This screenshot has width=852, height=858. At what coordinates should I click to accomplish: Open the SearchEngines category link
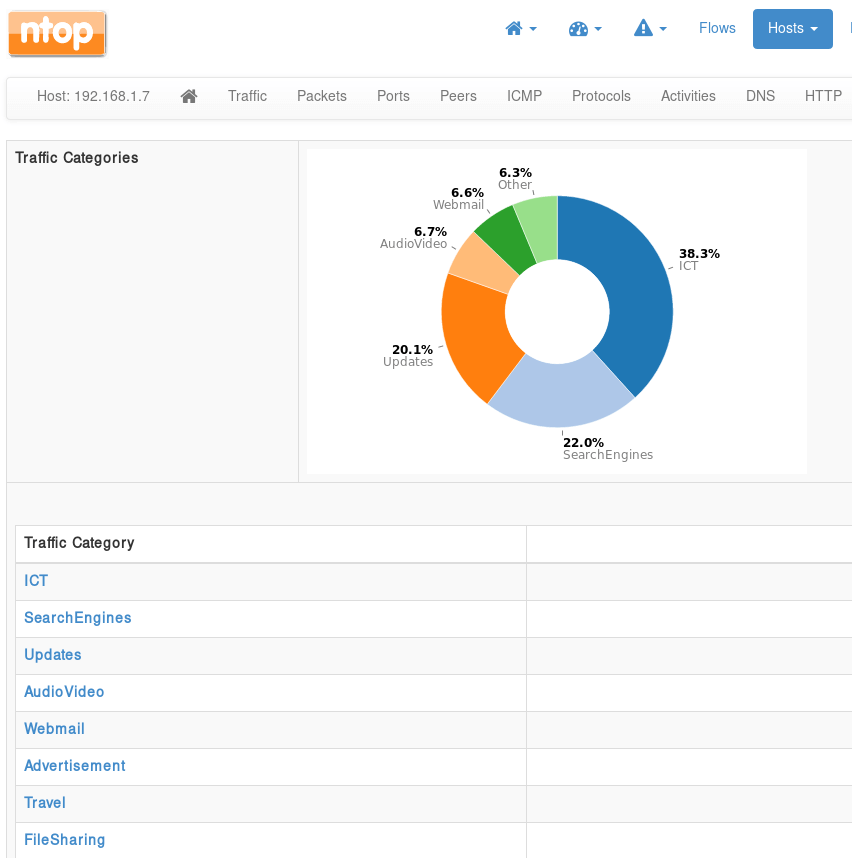[x=78, y=618]
